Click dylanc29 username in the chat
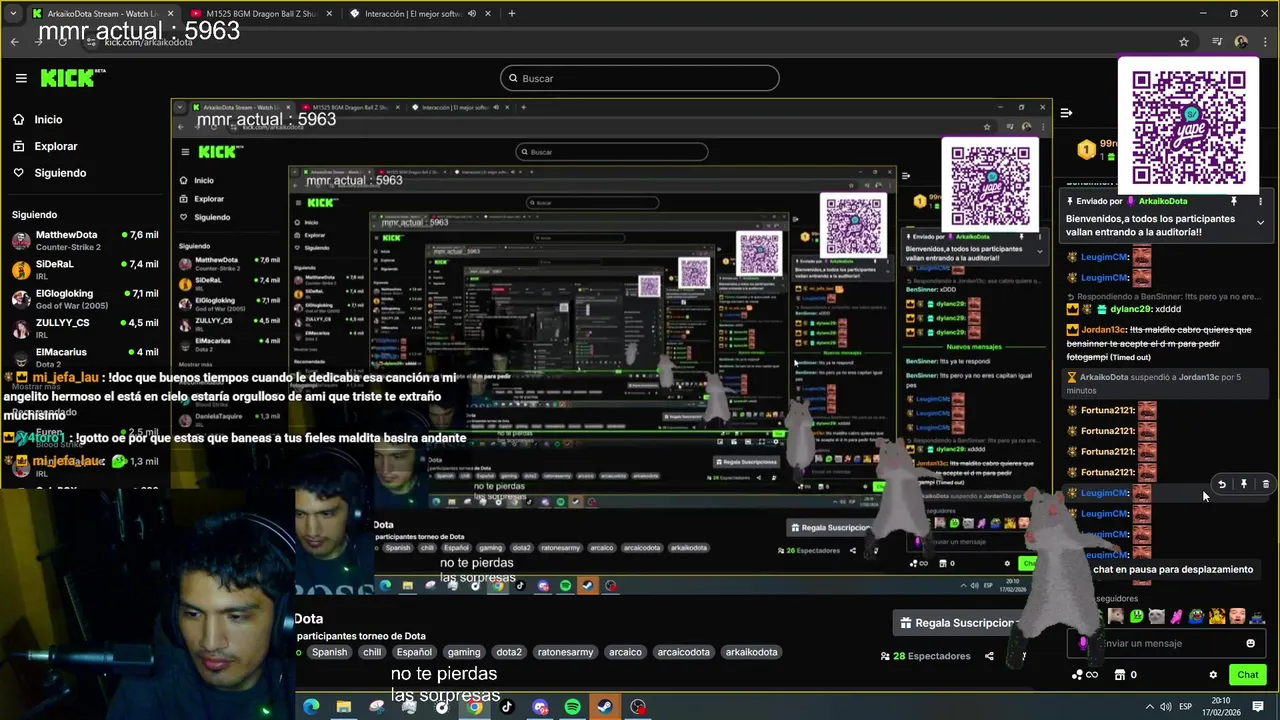This screenshot has width=1280, height=720. [1131, 309]
